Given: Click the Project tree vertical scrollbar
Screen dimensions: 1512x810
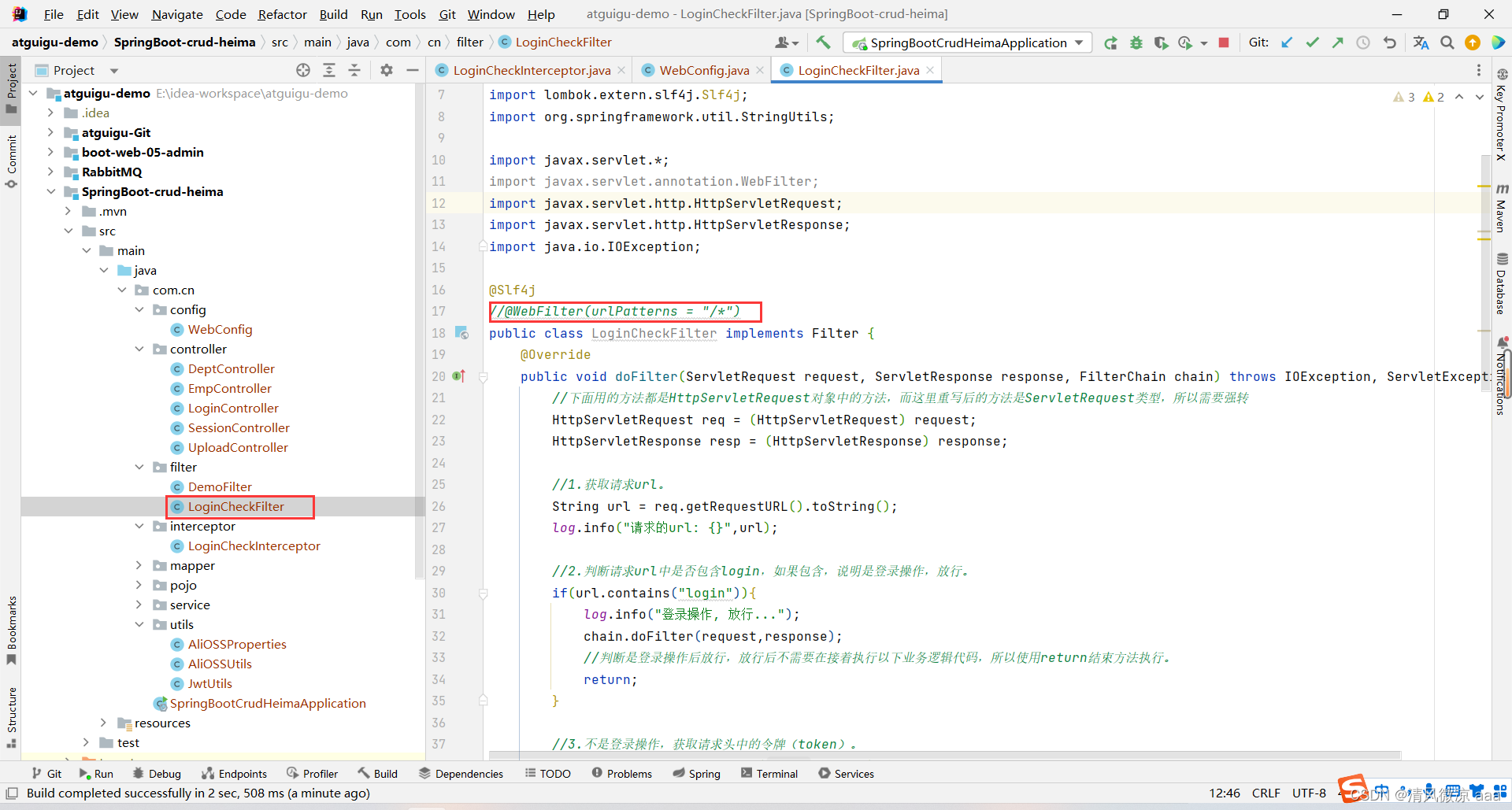Looking at the screenshot, I should (x=420, y=331).
